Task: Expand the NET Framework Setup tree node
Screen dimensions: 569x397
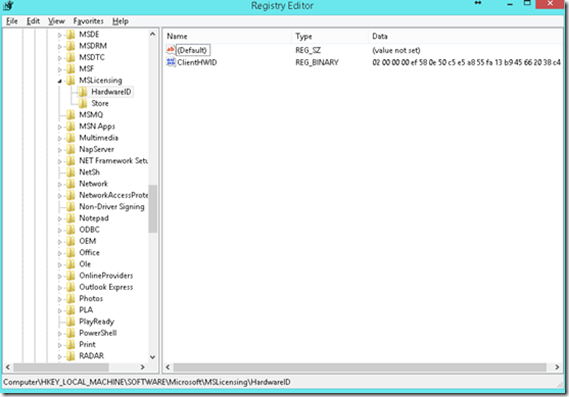Action: tap(60, 161)
